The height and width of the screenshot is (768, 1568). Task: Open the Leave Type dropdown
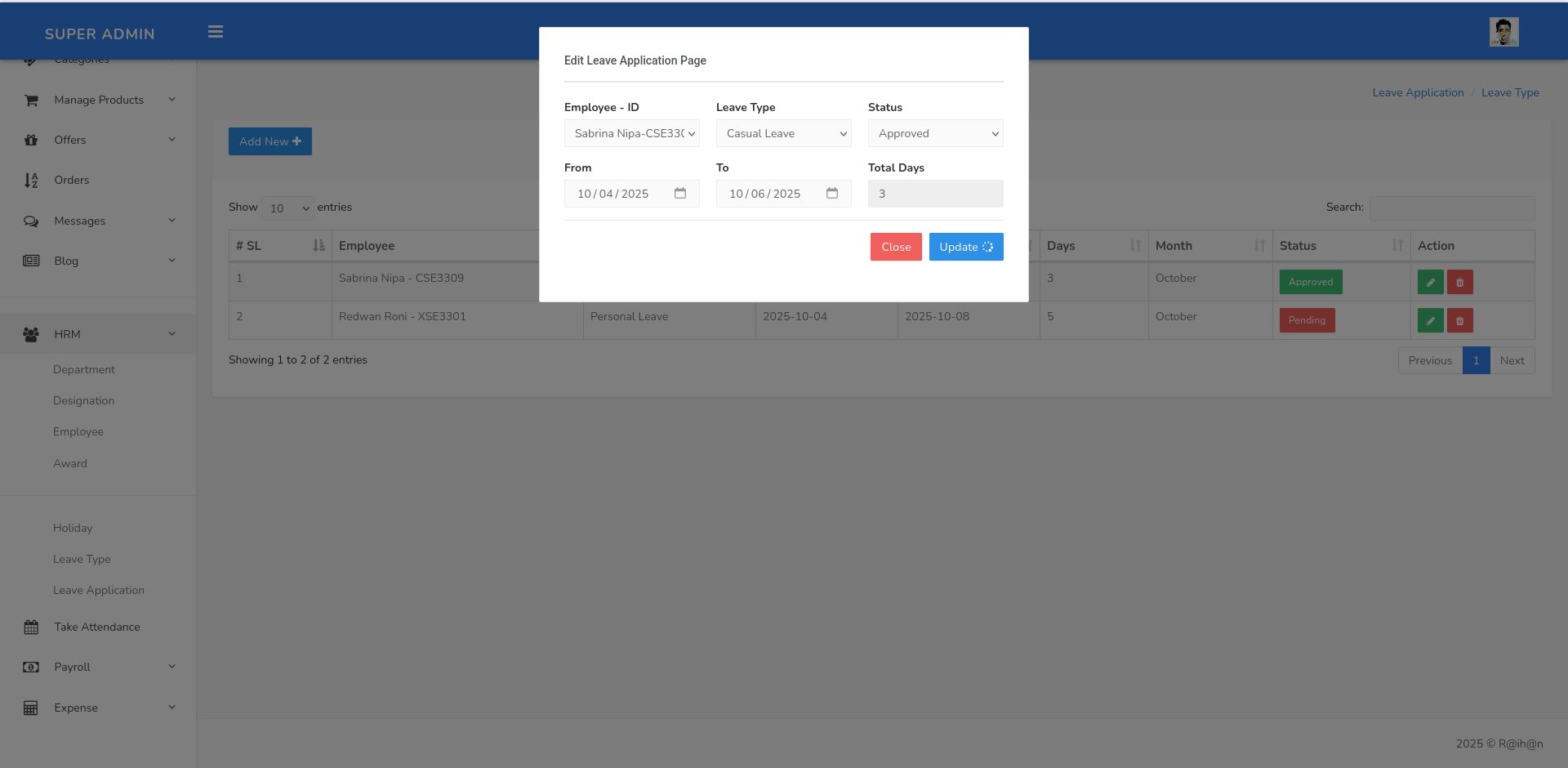[784, 134]
